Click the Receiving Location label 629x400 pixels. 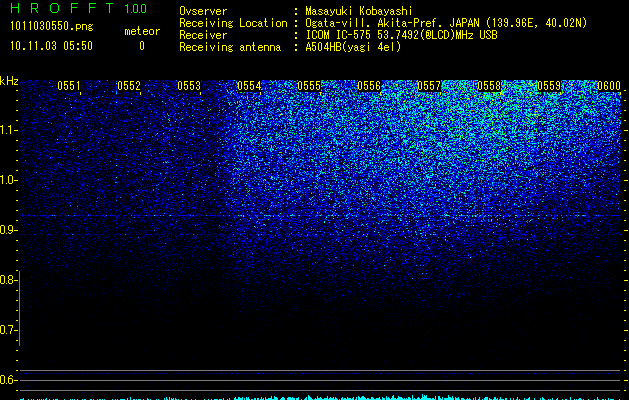tap(233, 23)
